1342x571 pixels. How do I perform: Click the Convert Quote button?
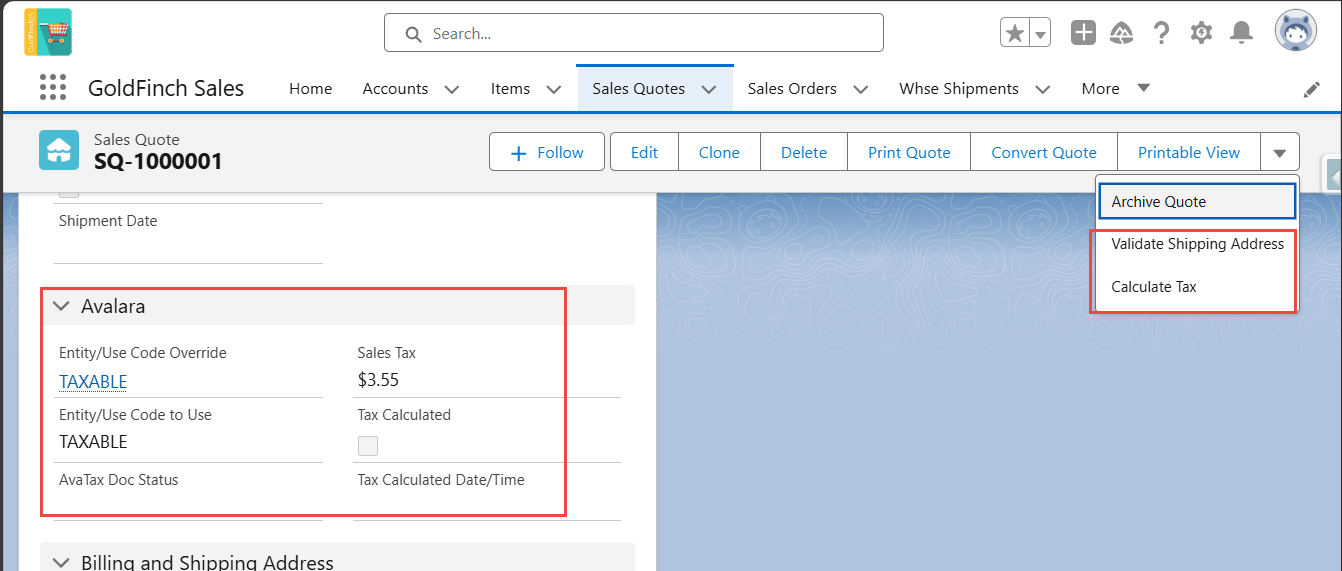click(x=1044, y=152)
